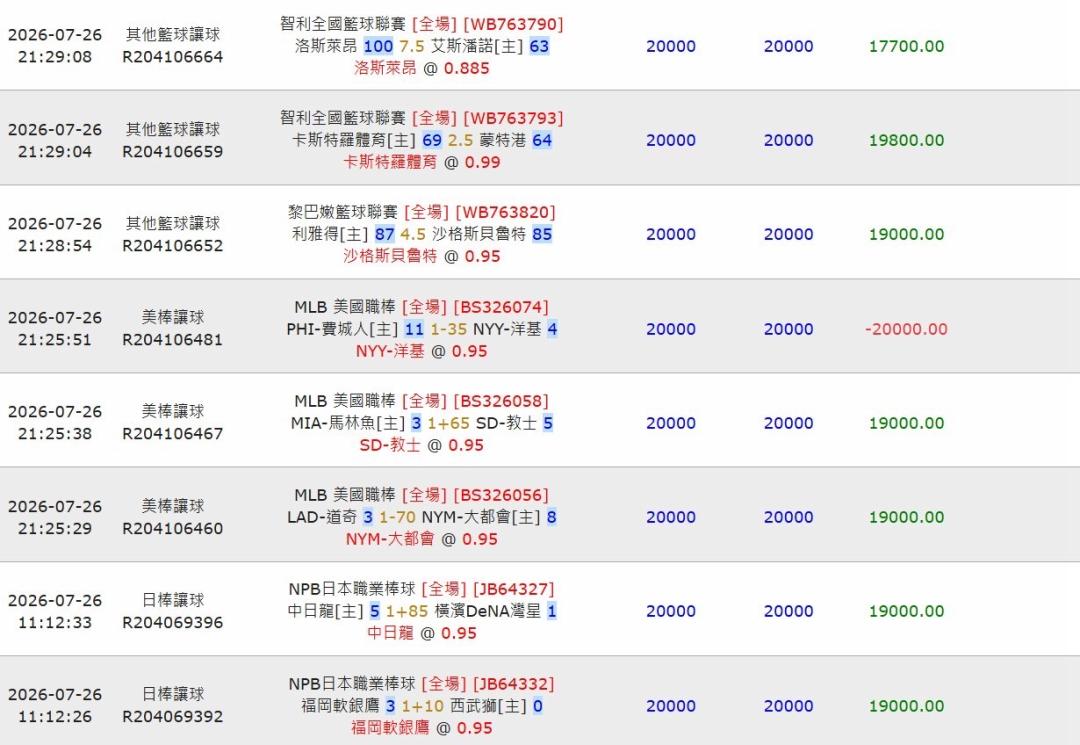
Task: Select match code WB763790
Action: (513, 24)
